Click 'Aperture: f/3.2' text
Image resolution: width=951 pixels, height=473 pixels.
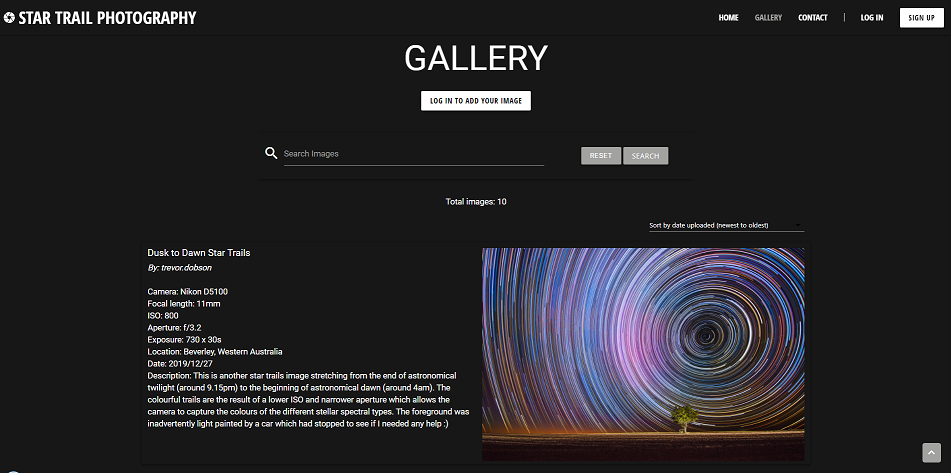pyautogui.click(x=175, y=327)
